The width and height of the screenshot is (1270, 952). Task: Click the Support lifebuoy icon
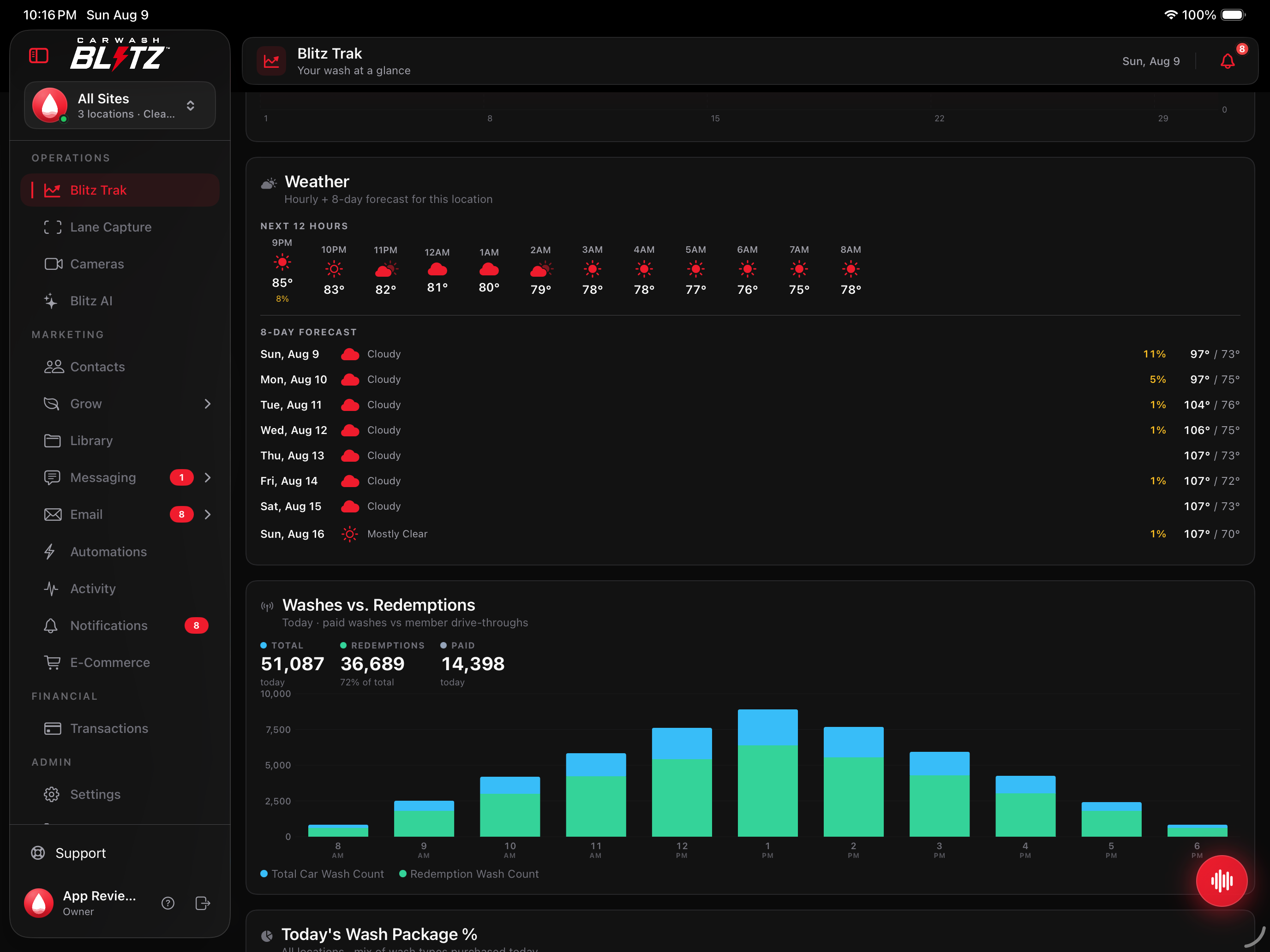coord(38,853)
